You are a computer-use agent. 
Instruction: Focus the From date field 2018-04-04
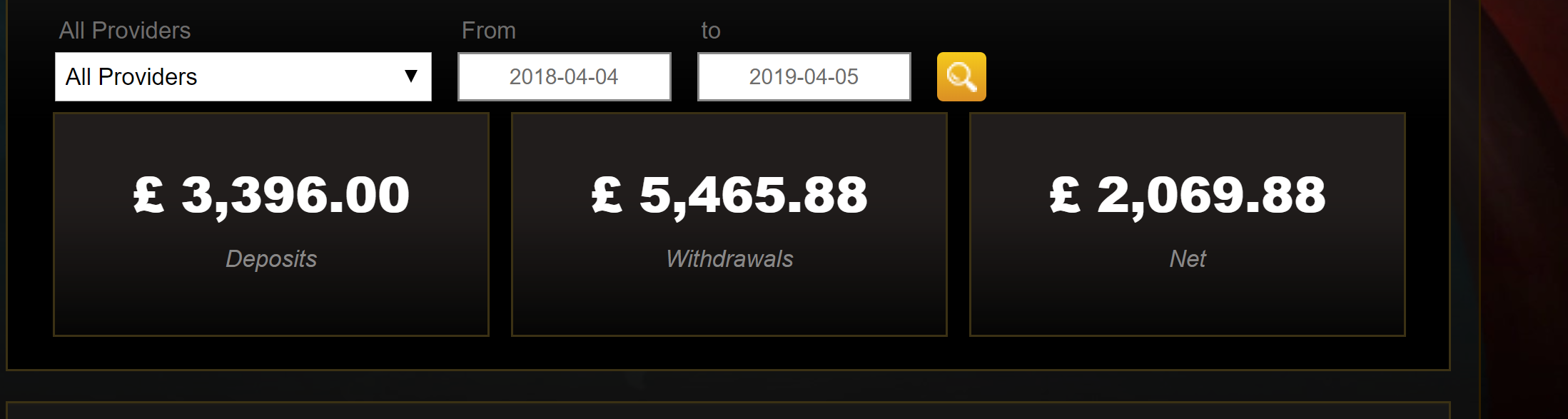564,76
